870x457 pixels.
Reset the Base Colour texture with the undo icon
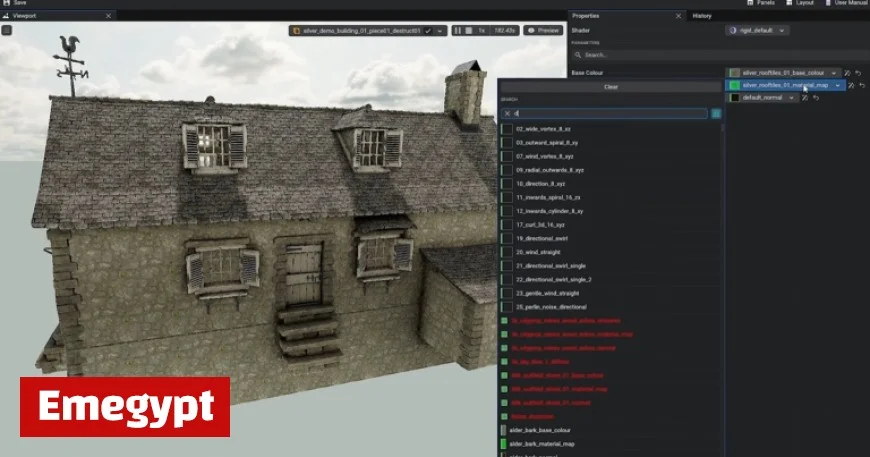859,73
